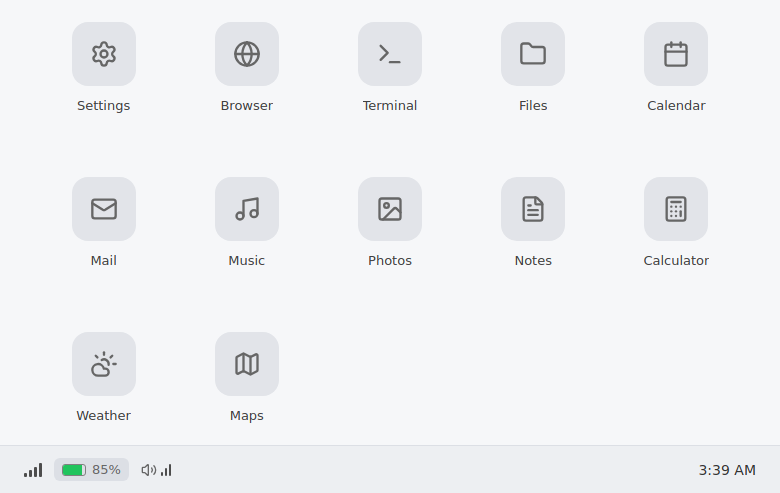Launch the Music app
The image size is (780, 493).
(x=247, y=209)
